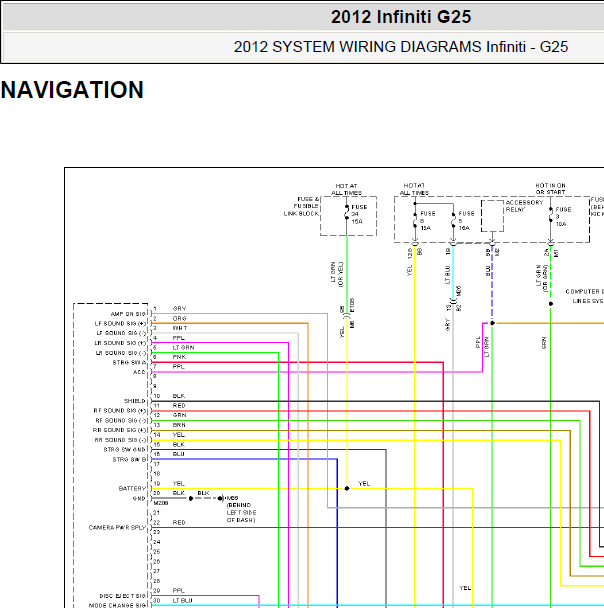This screenshot has height=608, width=604.
Task: Click the 'E106' connector label
Action: [x=352, y=306]
